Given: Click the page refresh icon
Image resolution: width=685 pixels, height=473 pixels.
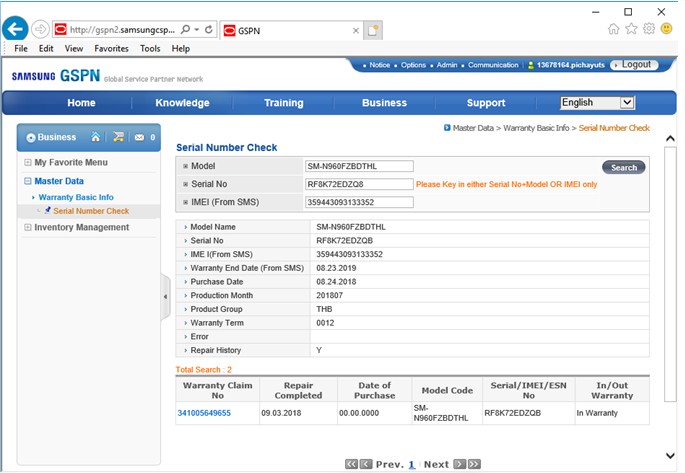Looking at the screenshot, I should (x=209, y=29).
